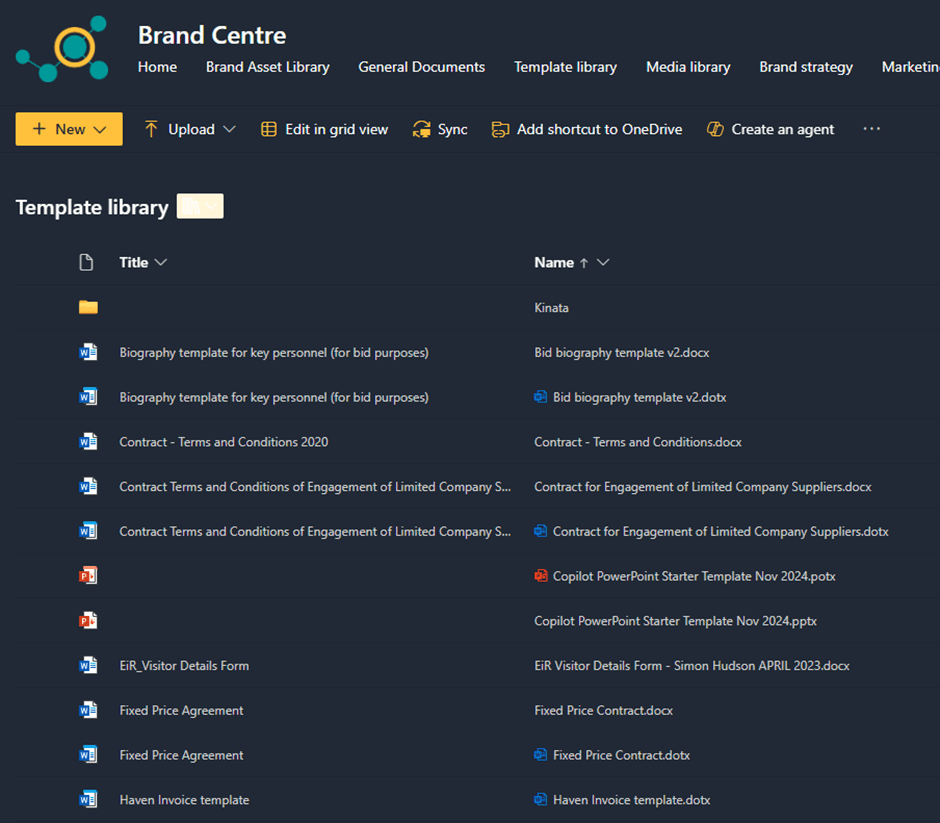Open the Kinata folder link

coord(551,307)
